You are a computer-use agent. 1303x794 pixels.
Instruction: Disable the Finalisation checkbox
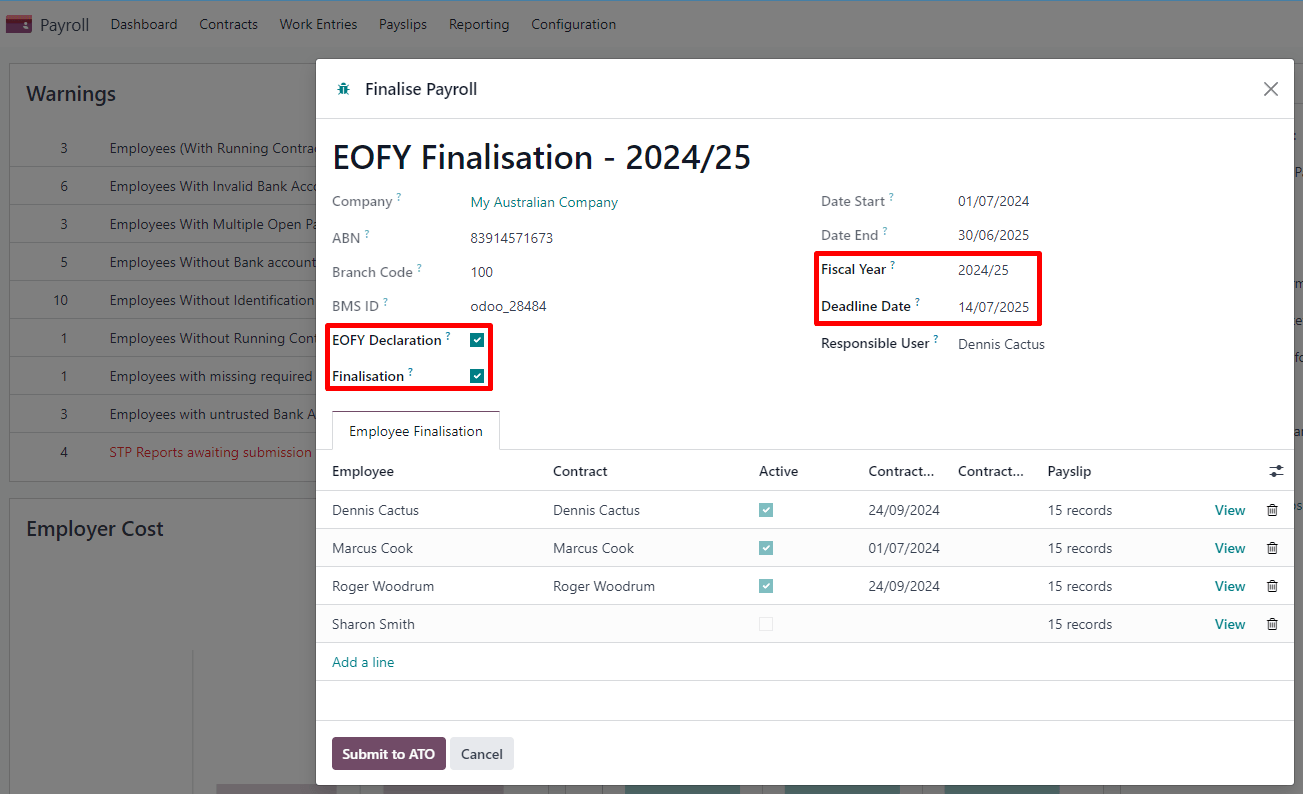tap(477, 376)
